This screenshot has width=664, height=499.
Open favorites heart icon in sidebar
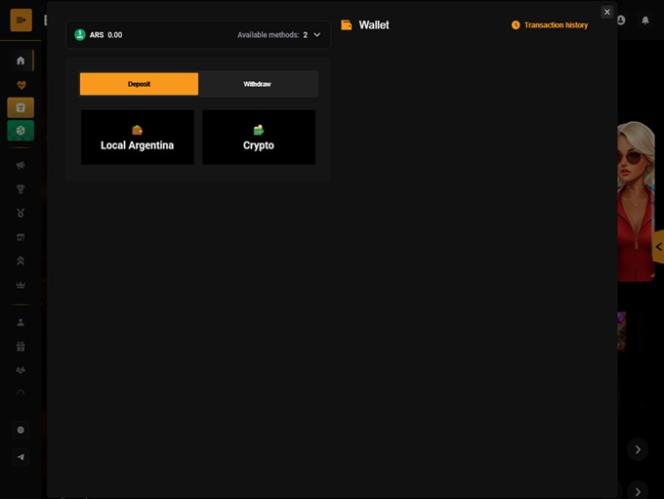[21, 85]
